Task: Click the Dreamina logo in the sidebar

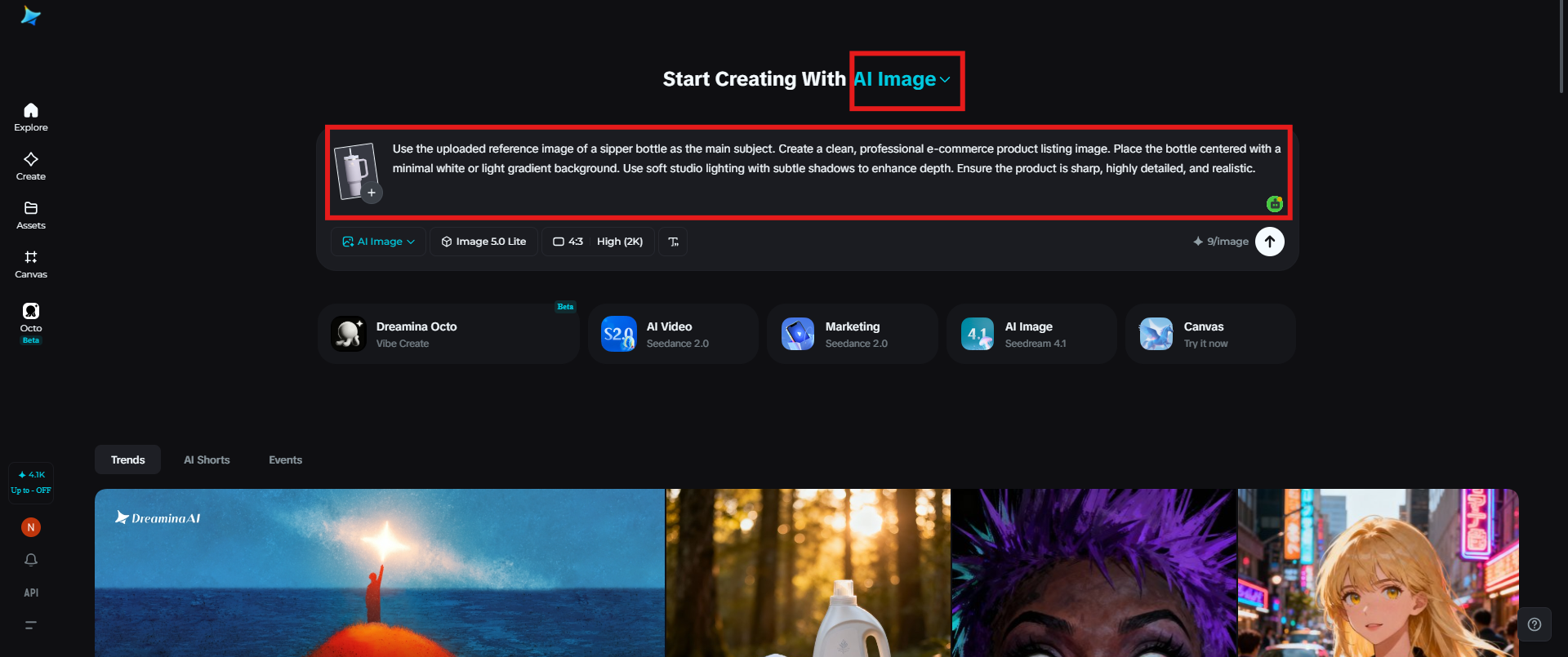Action: (x=31, y=16)
